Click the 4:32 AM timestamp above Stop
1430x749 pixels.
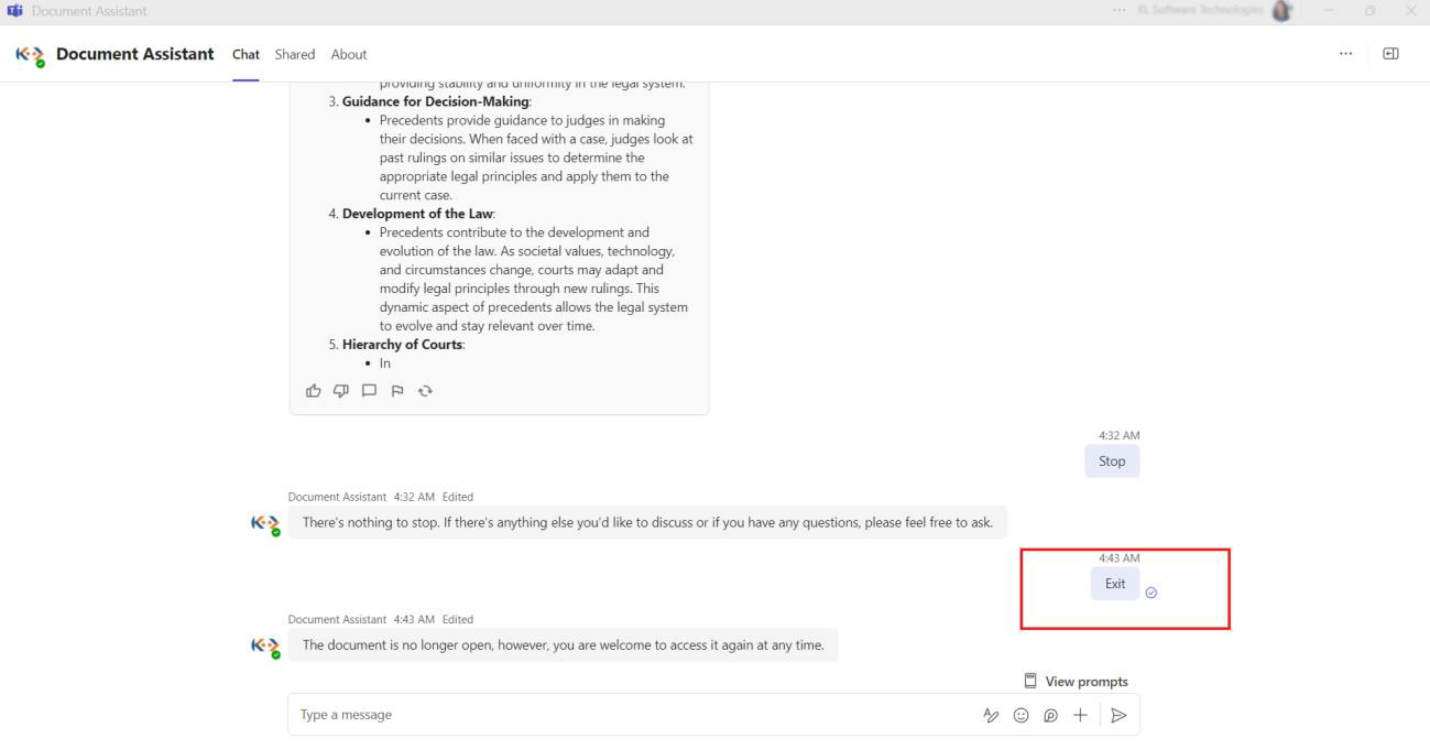click(1119, 436)
